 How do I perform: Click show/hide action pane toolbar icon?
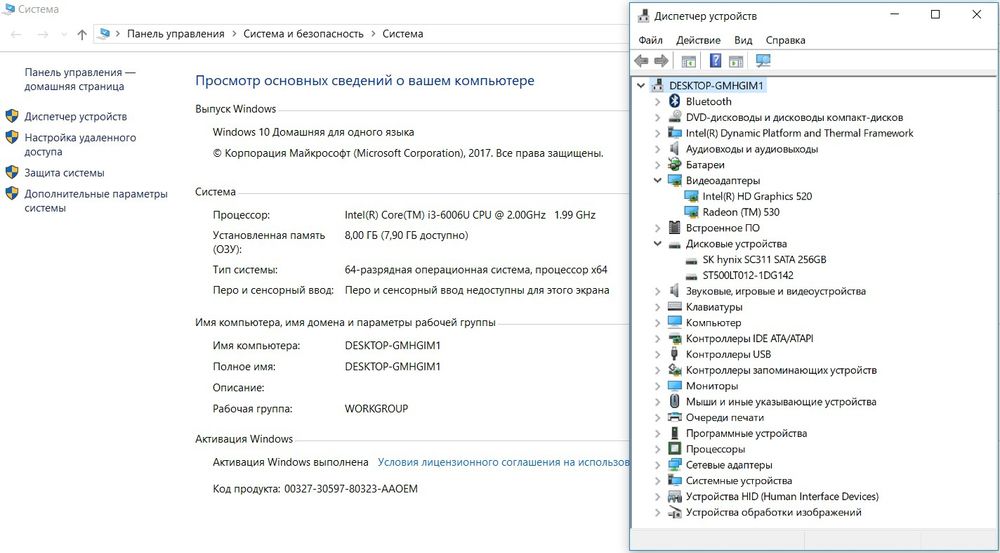[736, 61]
